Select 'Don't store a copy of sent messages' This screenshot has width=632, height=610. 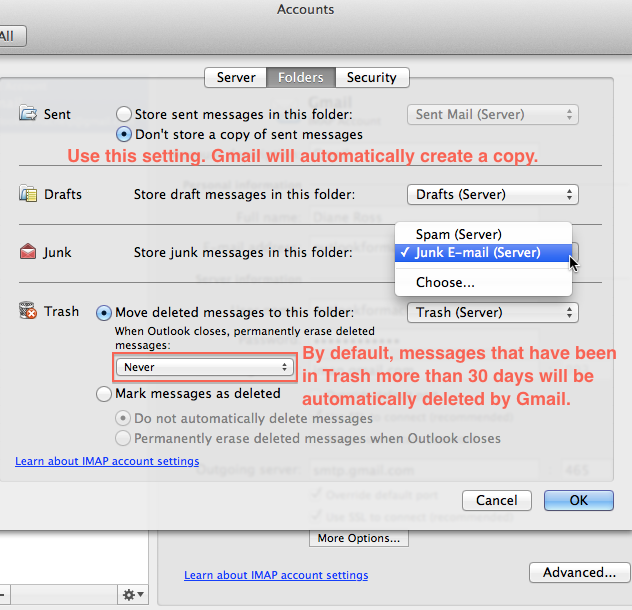pyautogui.click(x=124, y=134)
